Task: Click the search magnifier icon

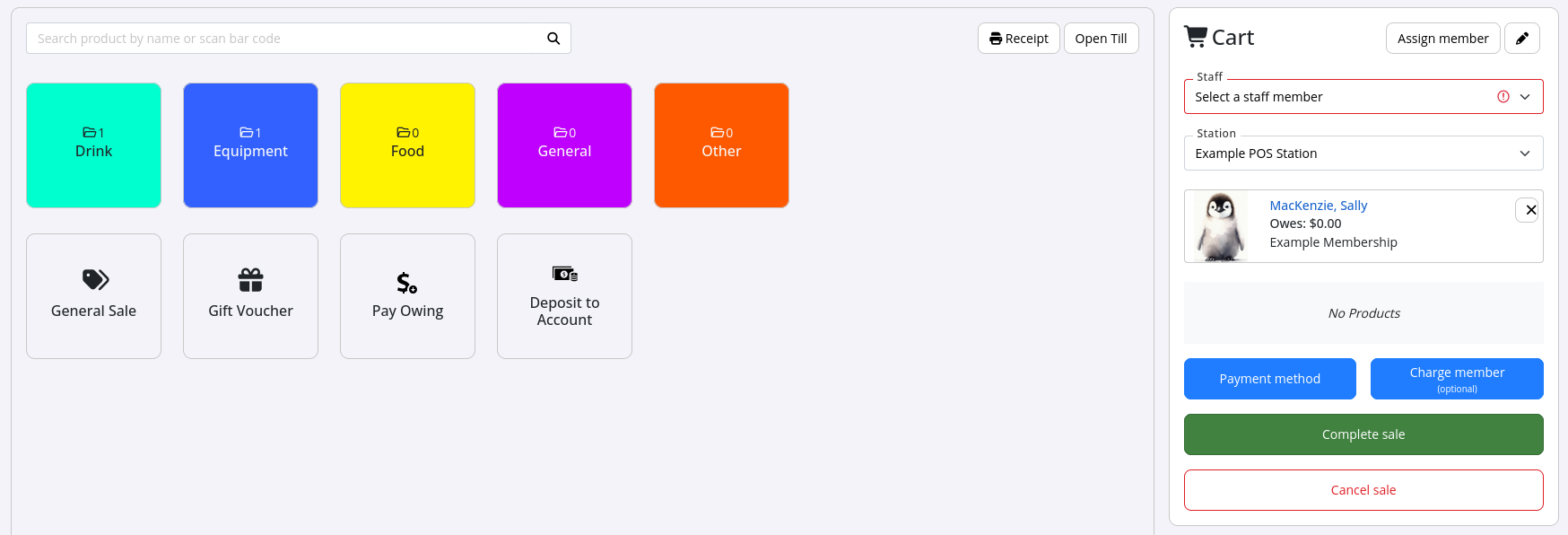Action: point(553,39)
